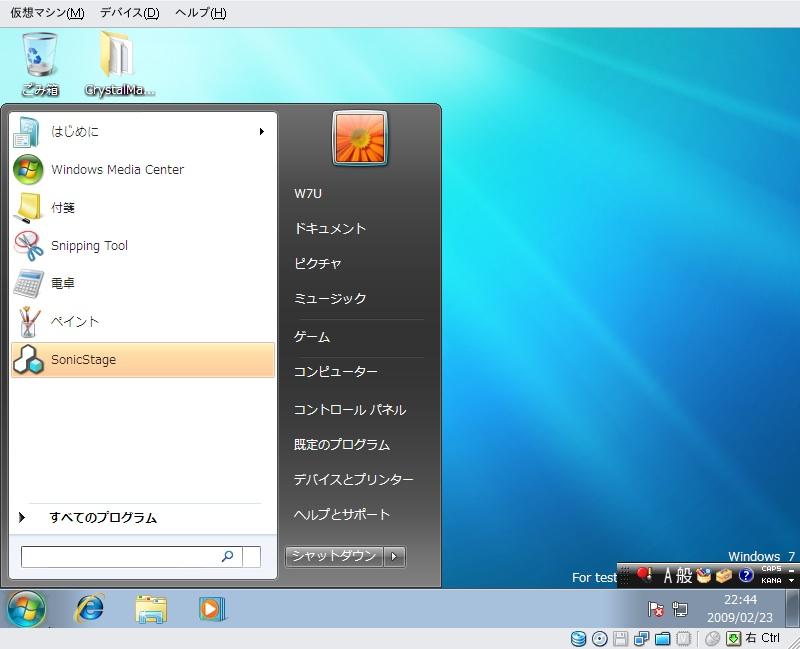Open ヘルプとサポート help and support

[x=342, y=514]
